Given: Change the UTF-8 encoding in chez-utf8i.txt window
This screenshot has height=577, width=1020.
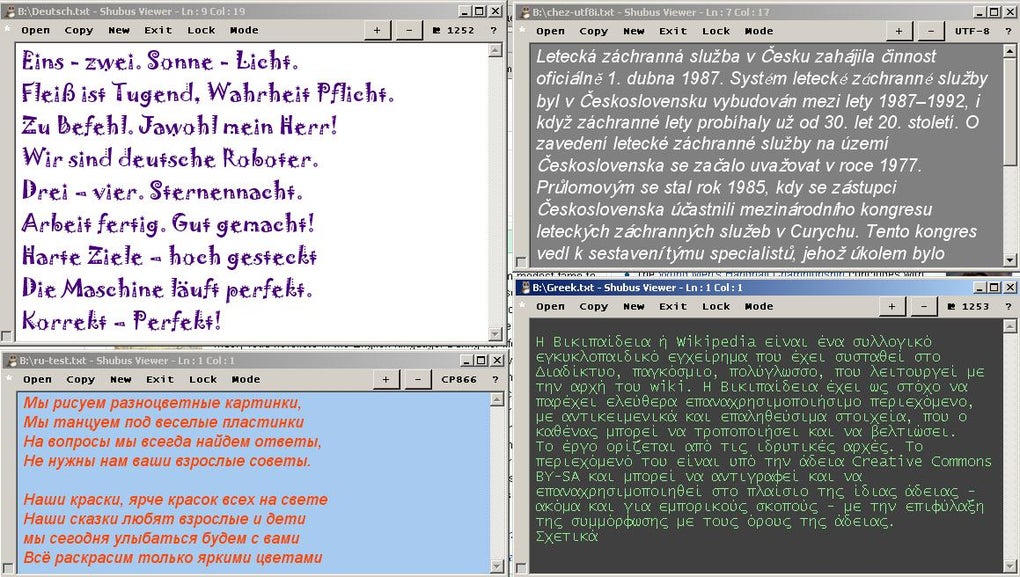Looking at the screenshot, I should [x=972, y=31].
